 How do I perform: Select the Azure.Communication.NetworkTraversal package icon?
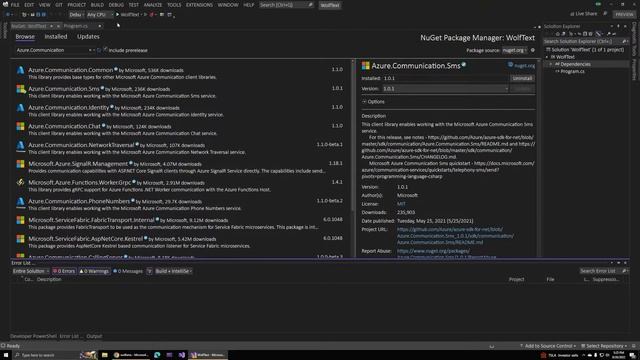click(20, 146)
